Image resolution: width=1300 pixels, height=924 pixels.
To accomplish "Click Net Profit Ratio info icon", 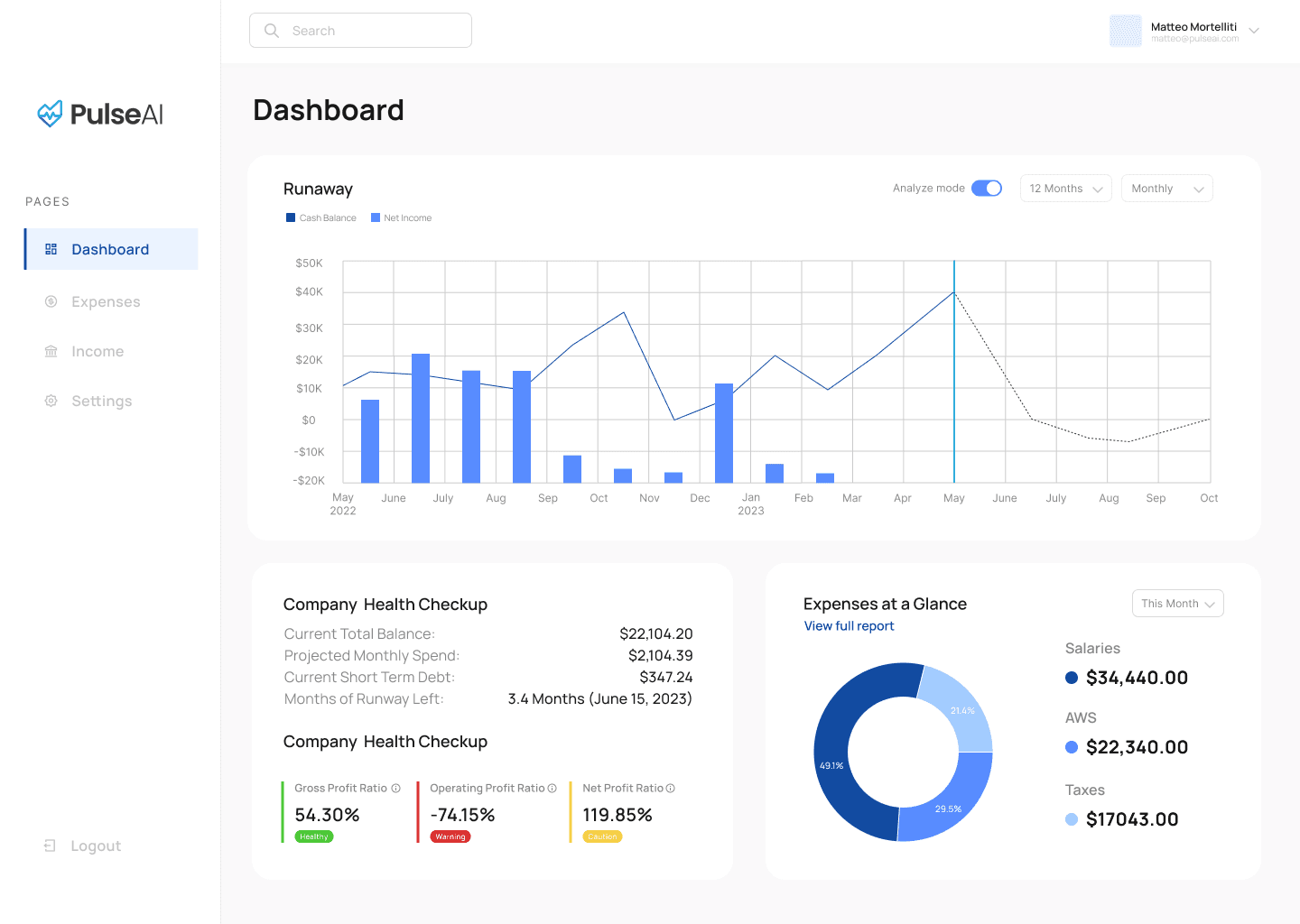I will (x=671, y=789).
